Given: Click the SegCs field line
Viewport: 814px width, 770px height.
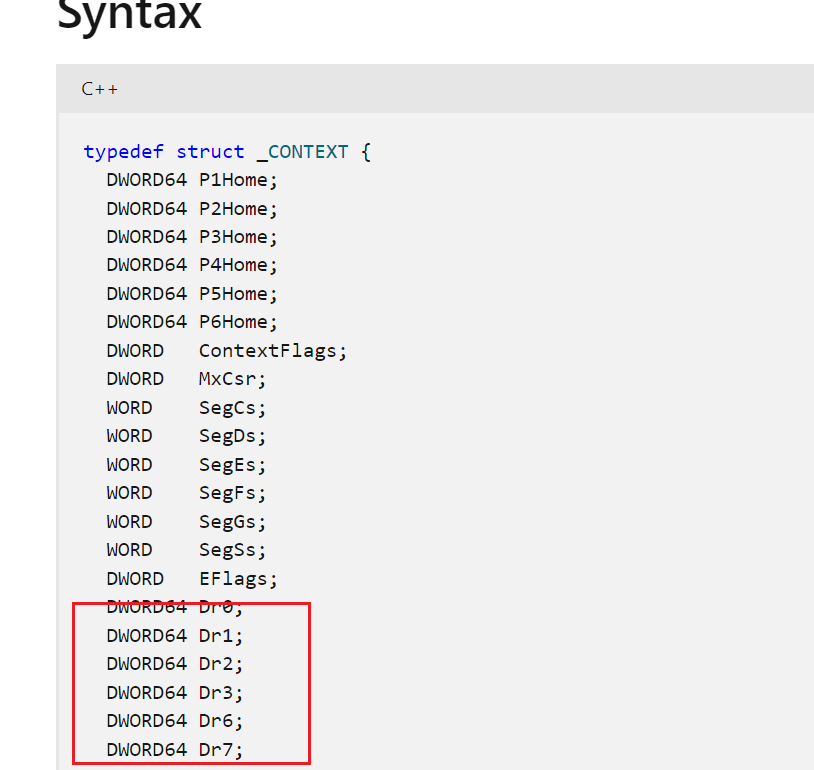Looking at the screenshot, I should point(186,408).
